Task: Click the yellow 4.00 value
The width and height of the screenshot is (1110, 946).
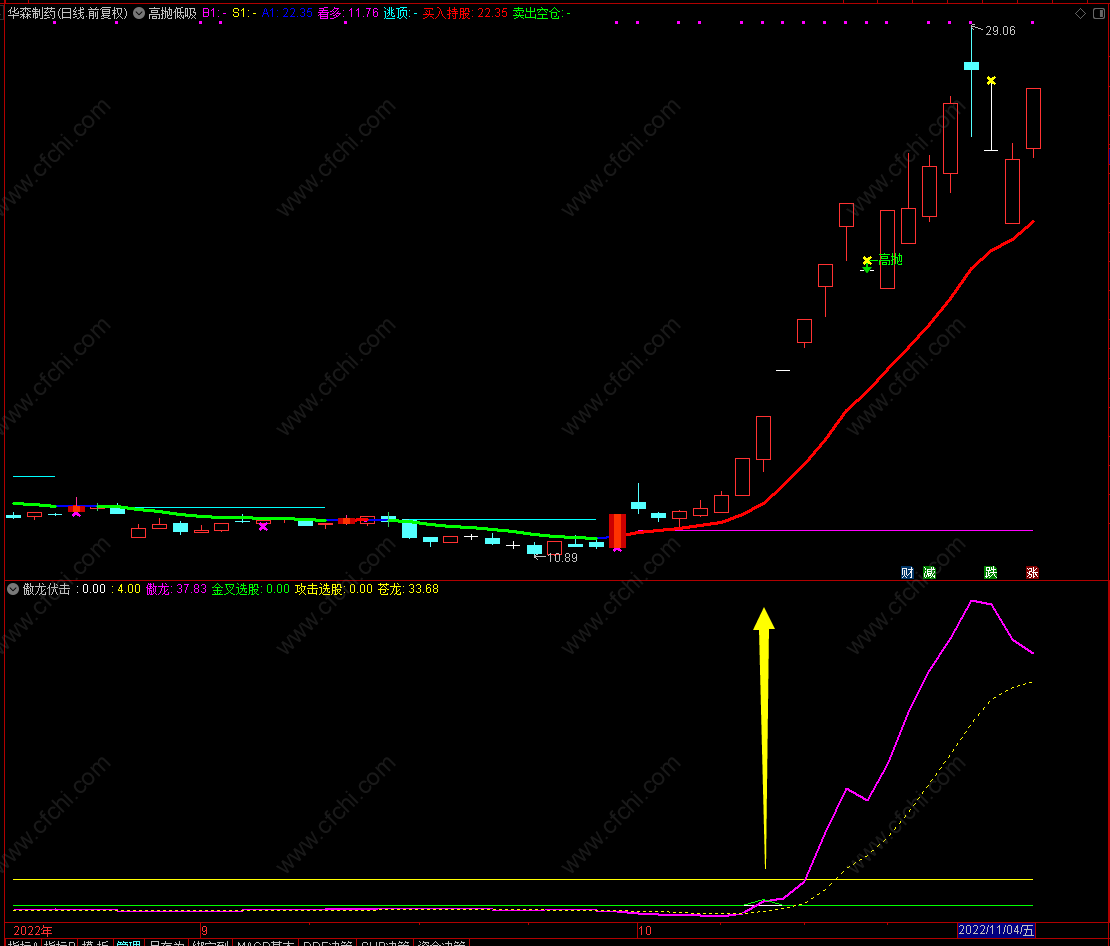Action: pyautogui.click(x=129, y=589)
